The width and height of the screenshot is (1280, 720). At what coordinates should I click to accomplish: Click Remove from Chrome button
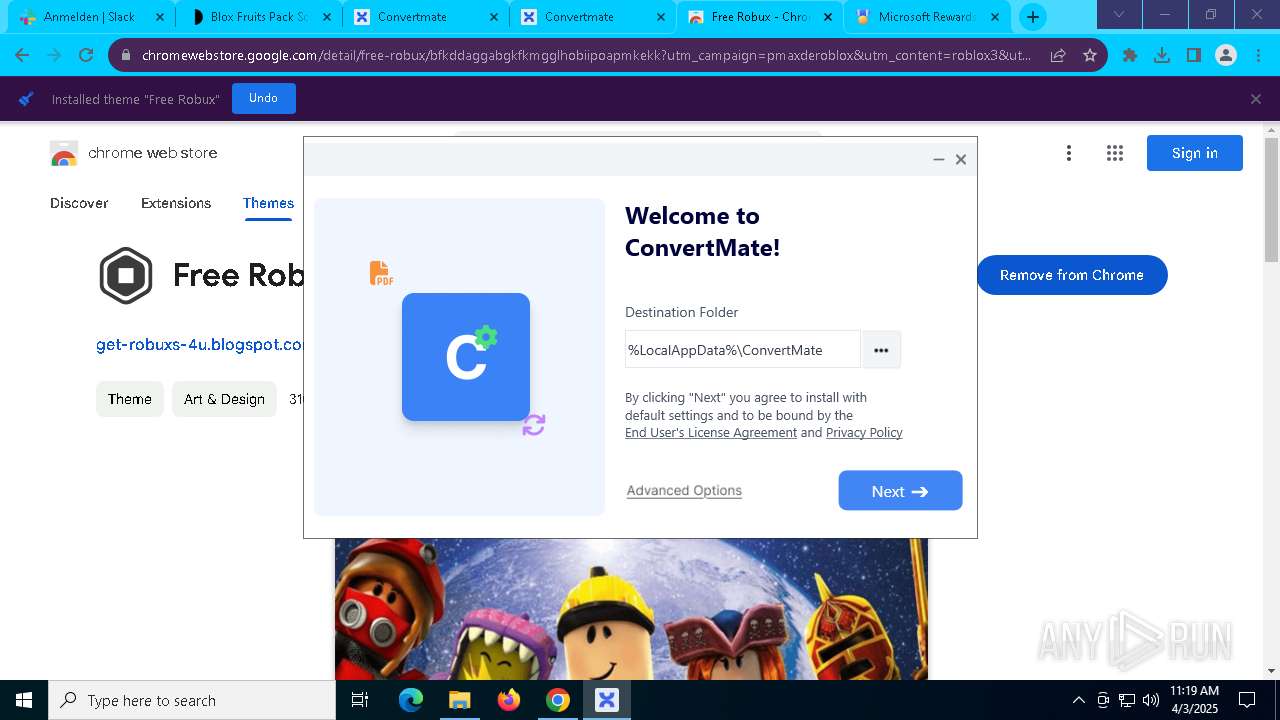tap(1072, 275)
